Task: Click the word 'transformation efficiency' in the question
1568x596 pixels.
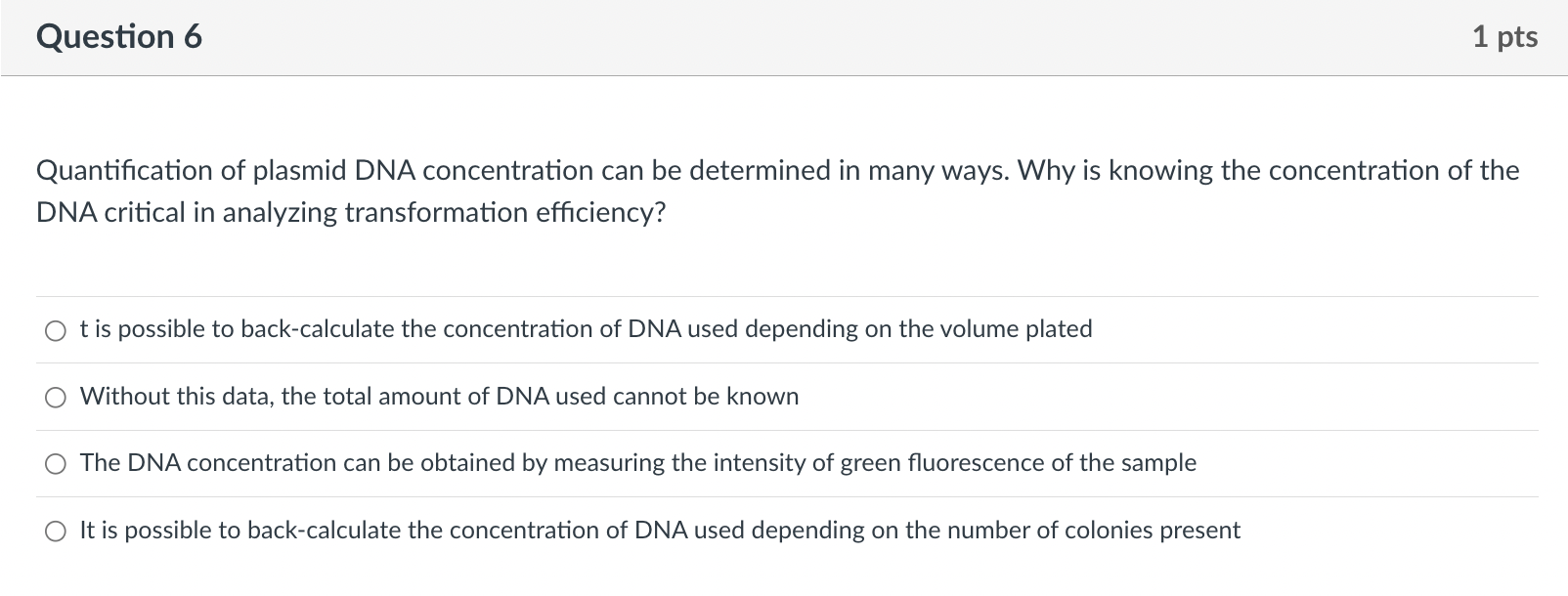Action: [450, 212]
